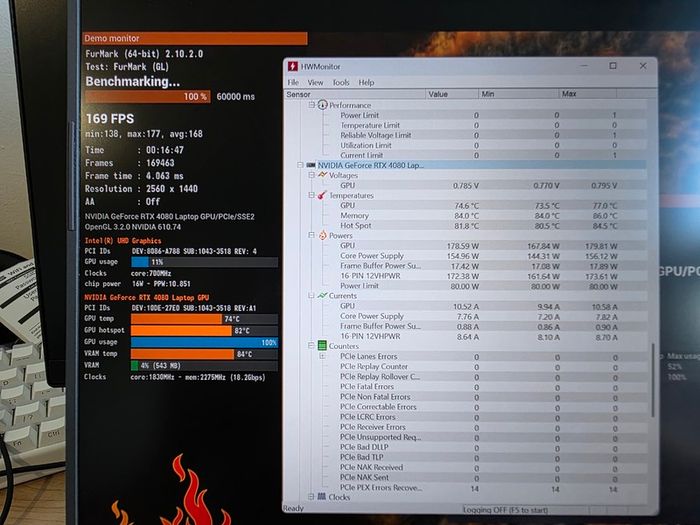Click the Performance gauge icon
Screen dimensions: 700x525
pyautogui.click(x=322, y=105)
